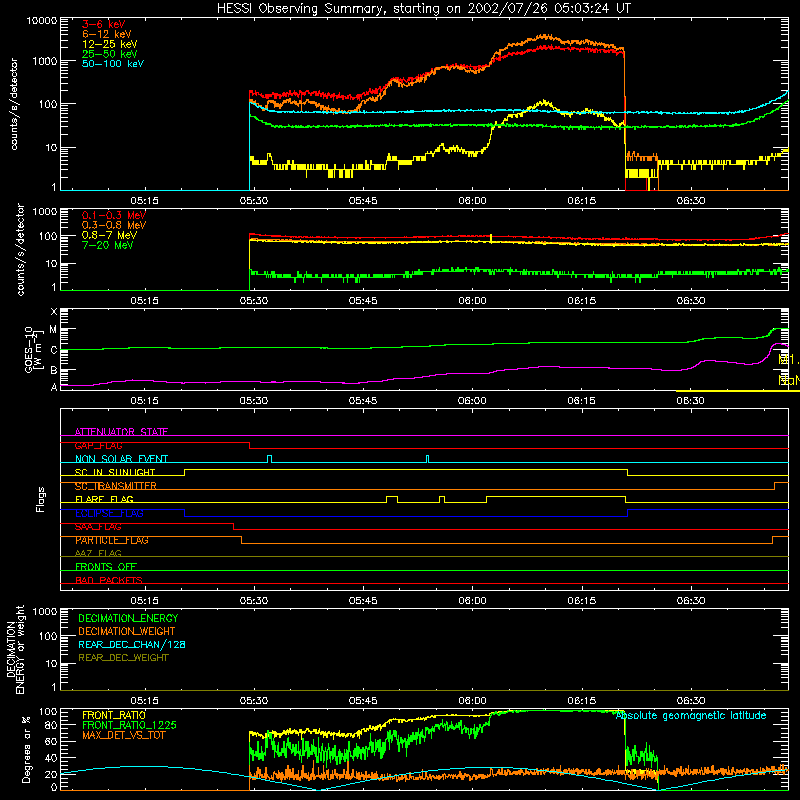
Task: Select the 3-6 keV legend label
Action: tap(104, 24)
